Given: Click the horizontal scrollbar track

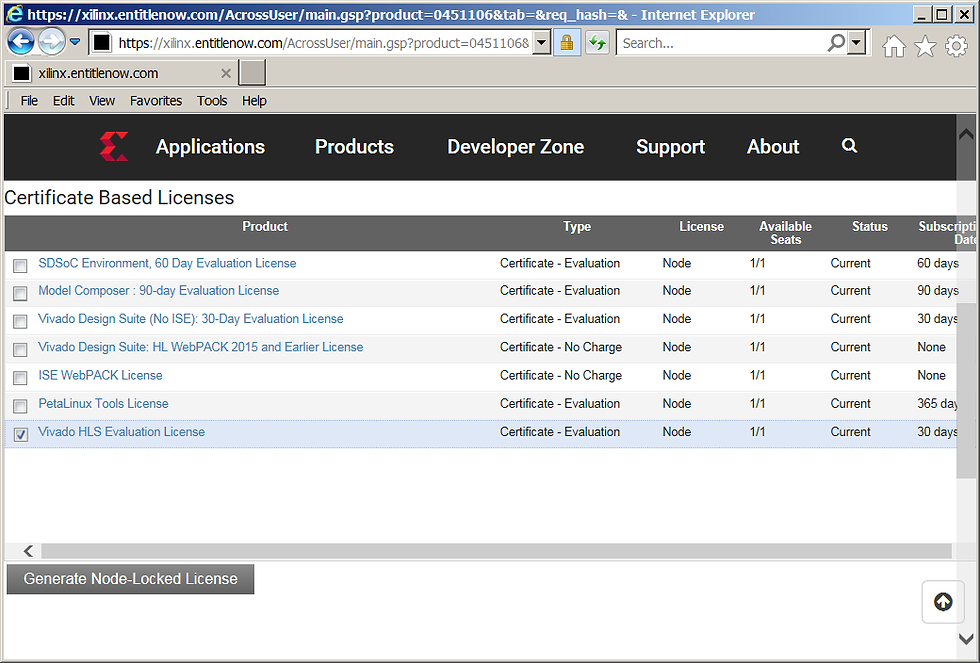Looking at the screenshot, I should click(x=496, y=551).
